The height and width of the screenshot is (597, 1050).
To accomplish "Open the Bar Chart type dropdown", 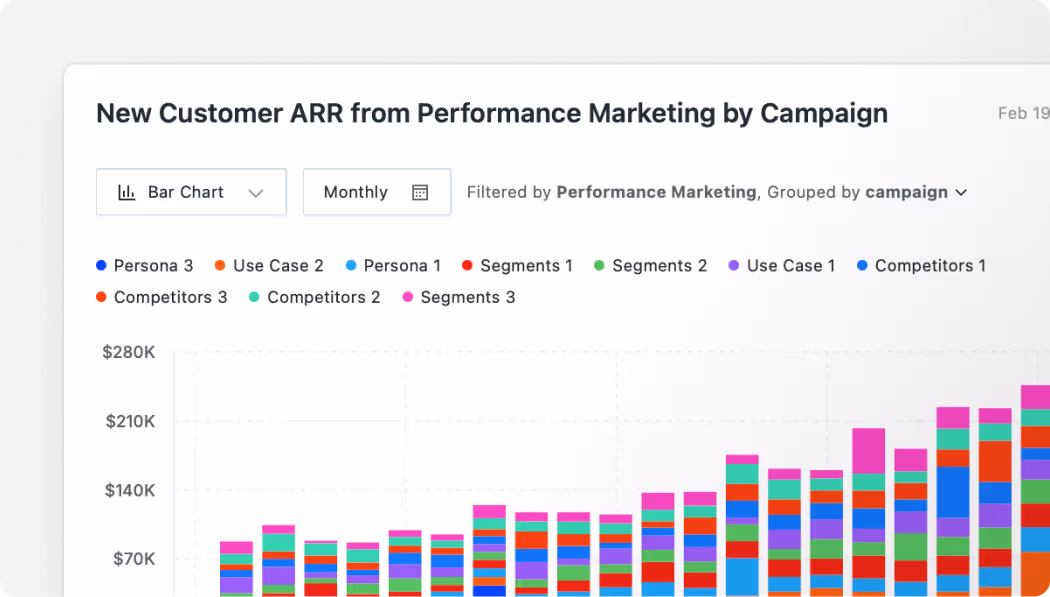I will [x=192, y=192].
